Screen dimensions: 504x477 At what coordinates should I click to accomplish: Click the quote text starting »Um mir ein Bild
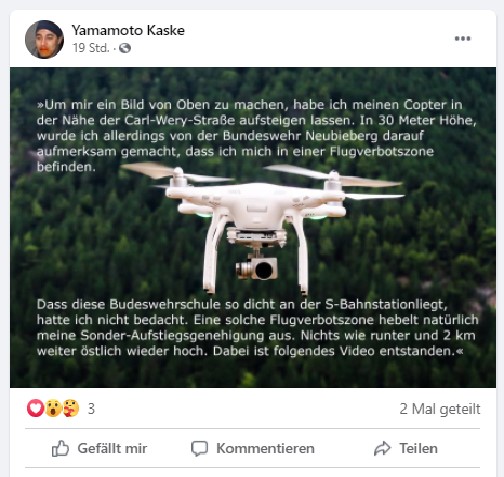click(257, 136)
